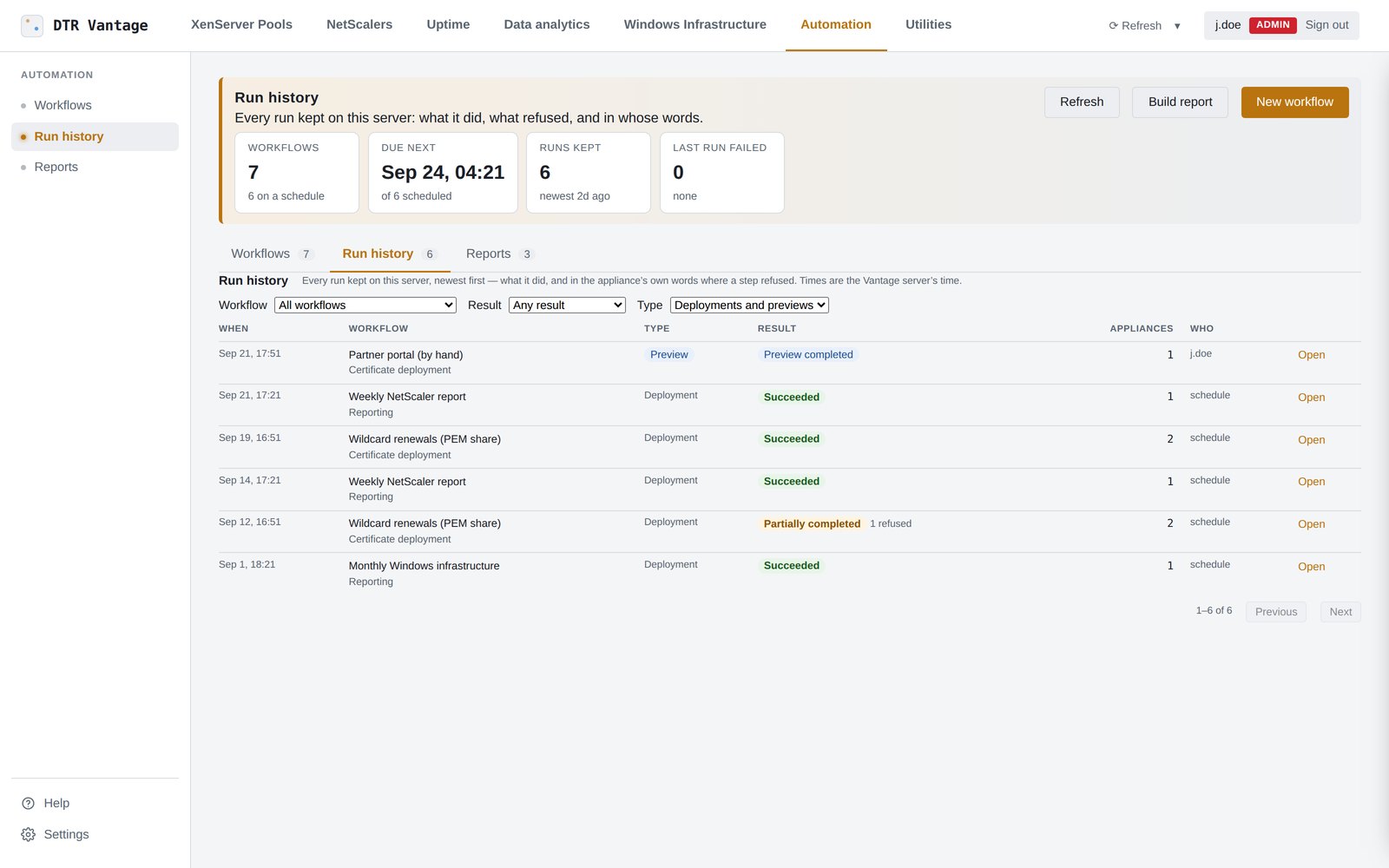Click the Partially completed status badge
The image size is (1389, 868).
click(812, 523)
